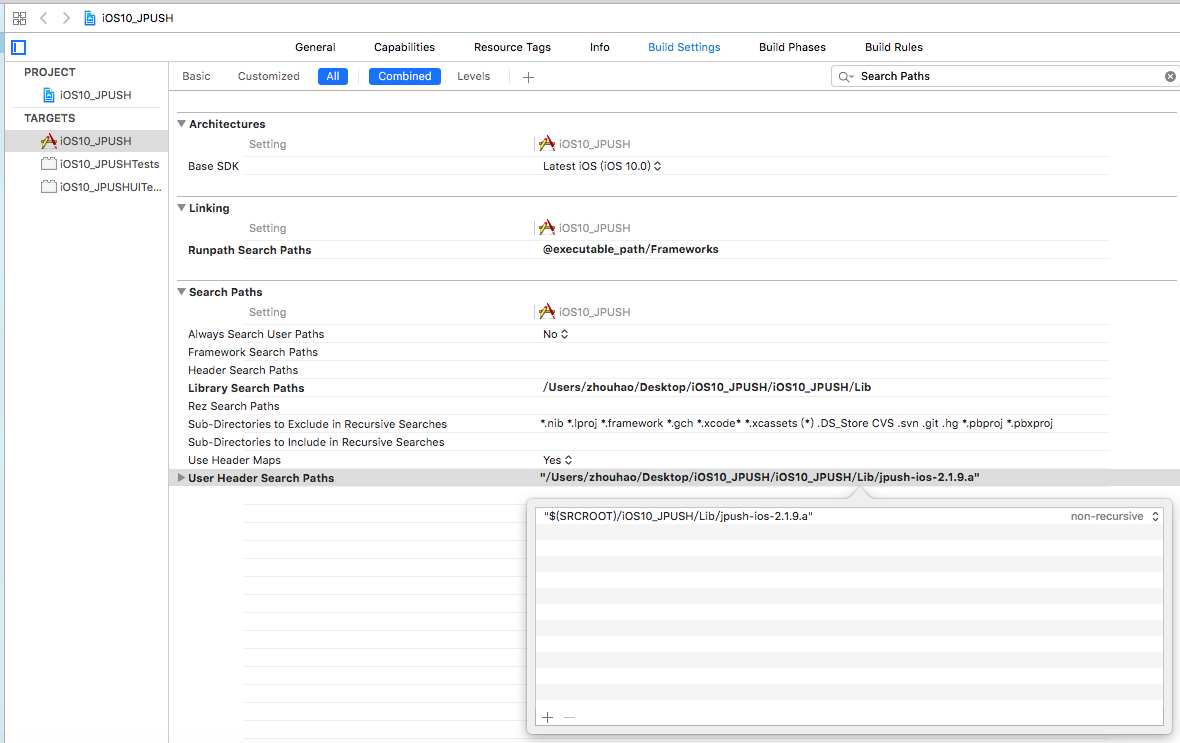1180x743 pixels.
Task: Select the All settings filter
Action: [x=333, y=76]
